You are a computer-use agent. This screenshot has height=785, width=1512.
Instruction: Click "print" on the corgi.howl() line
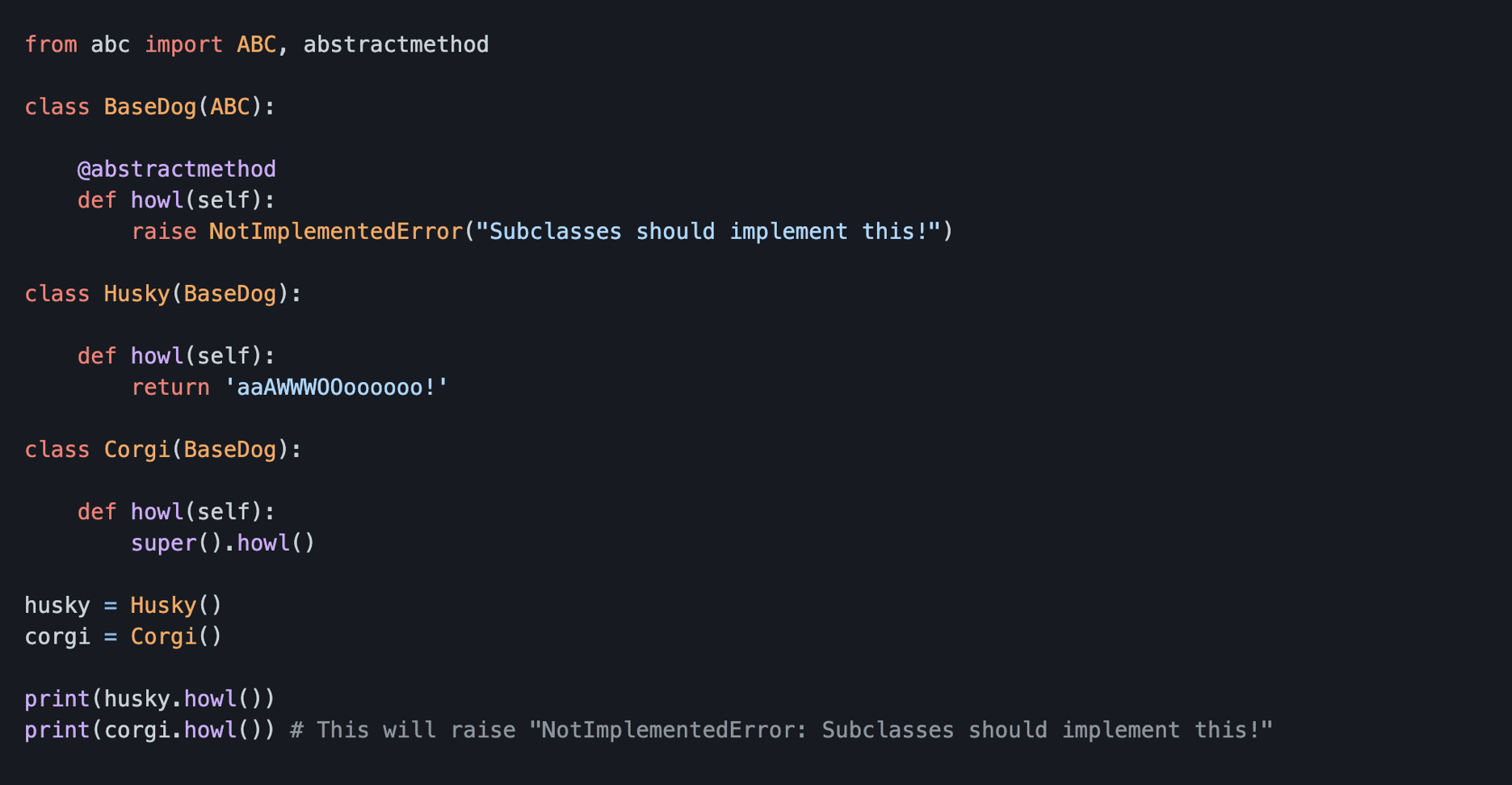(x=57, y=731)
